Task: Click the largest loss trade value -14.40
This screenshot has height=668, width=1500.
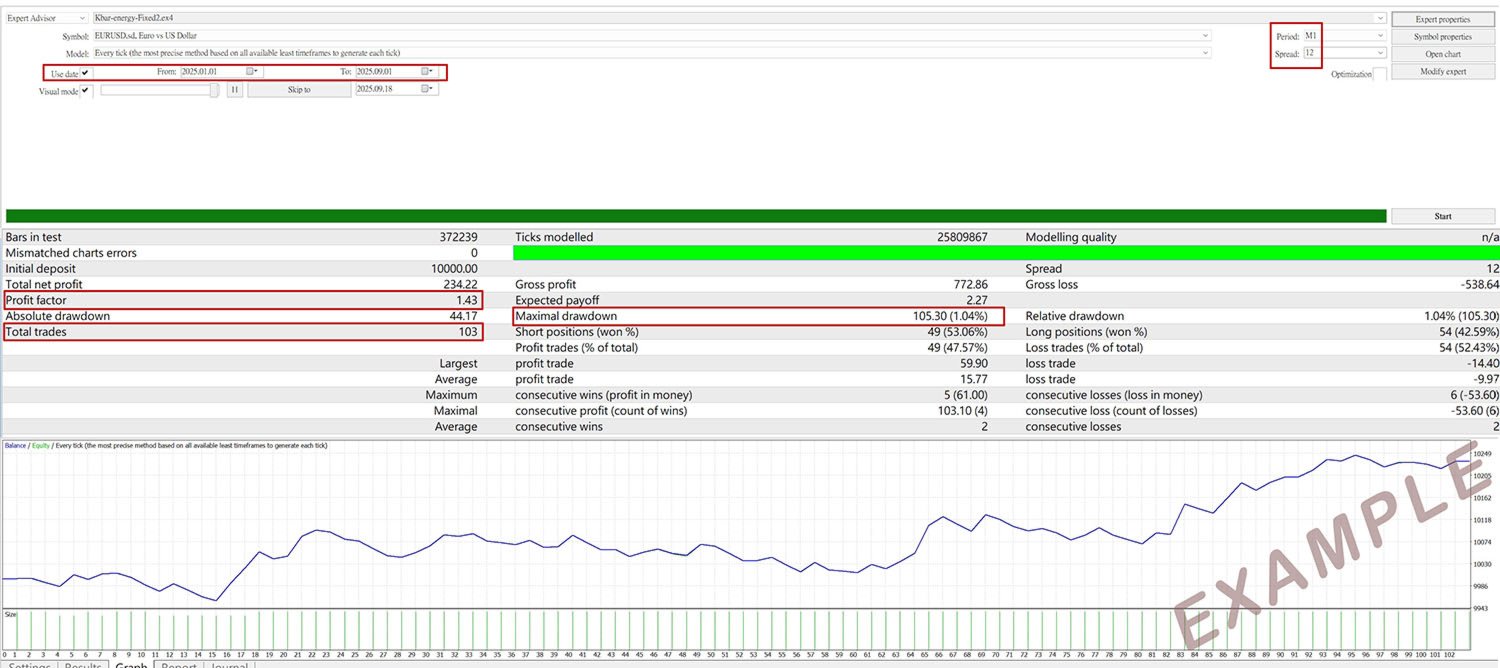Action: click(x=1483, y=364)
